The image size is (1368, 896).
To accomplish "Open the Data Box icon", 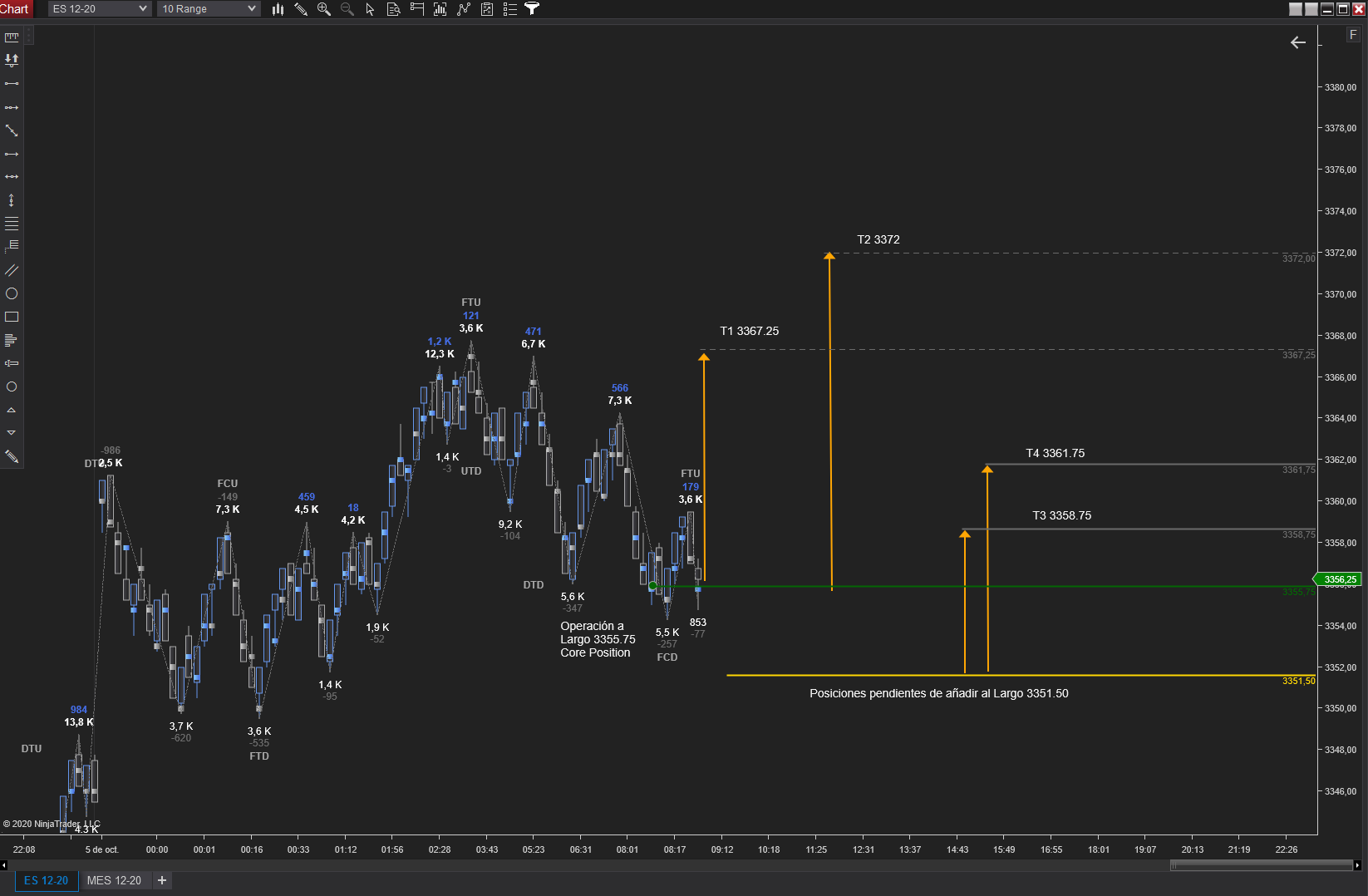I will 394,9.
